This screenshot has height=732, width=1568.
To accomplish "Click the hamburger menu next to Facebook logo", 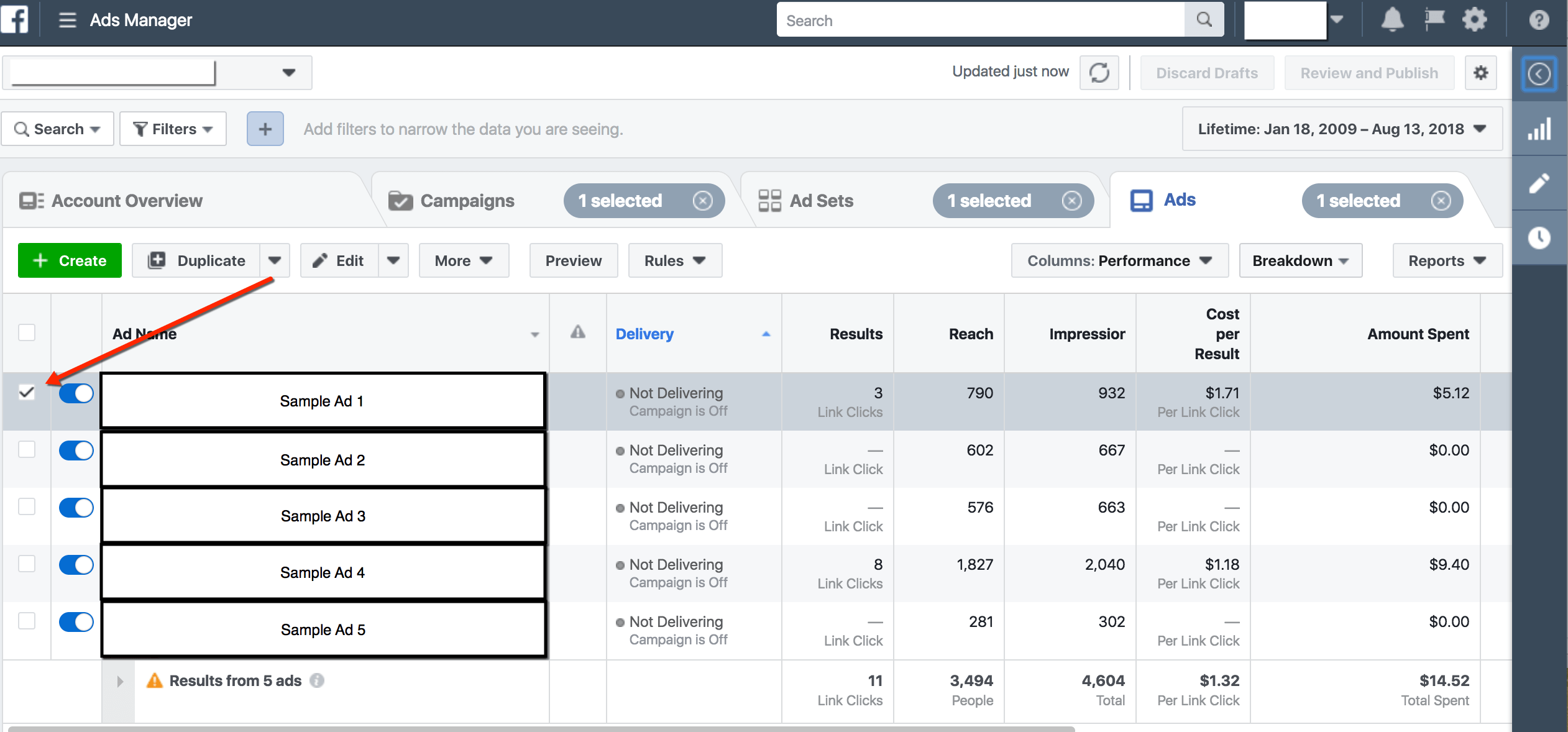I will point(66,19).
